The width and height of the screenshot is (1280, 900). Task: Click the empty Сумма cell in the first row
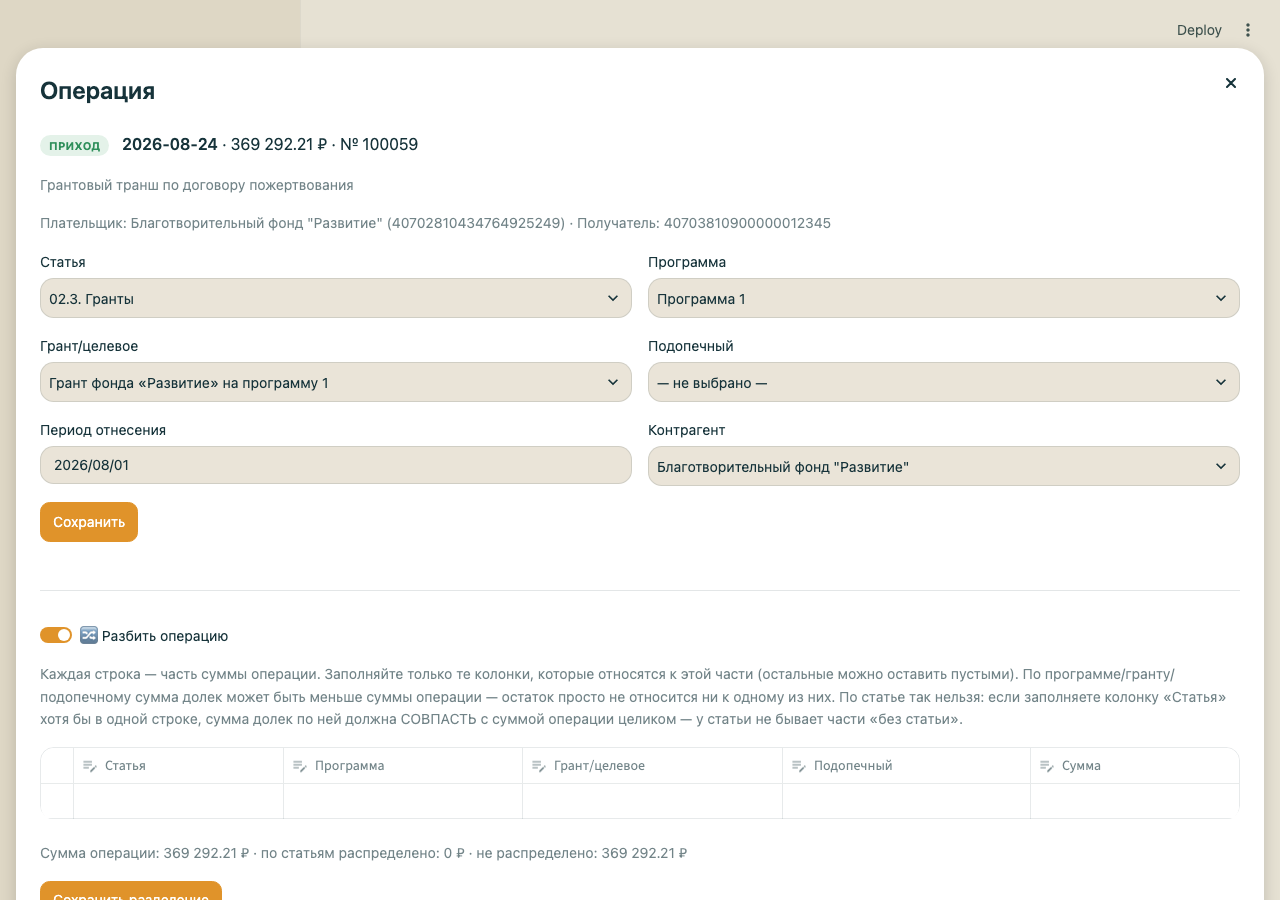pos(1135,801)
